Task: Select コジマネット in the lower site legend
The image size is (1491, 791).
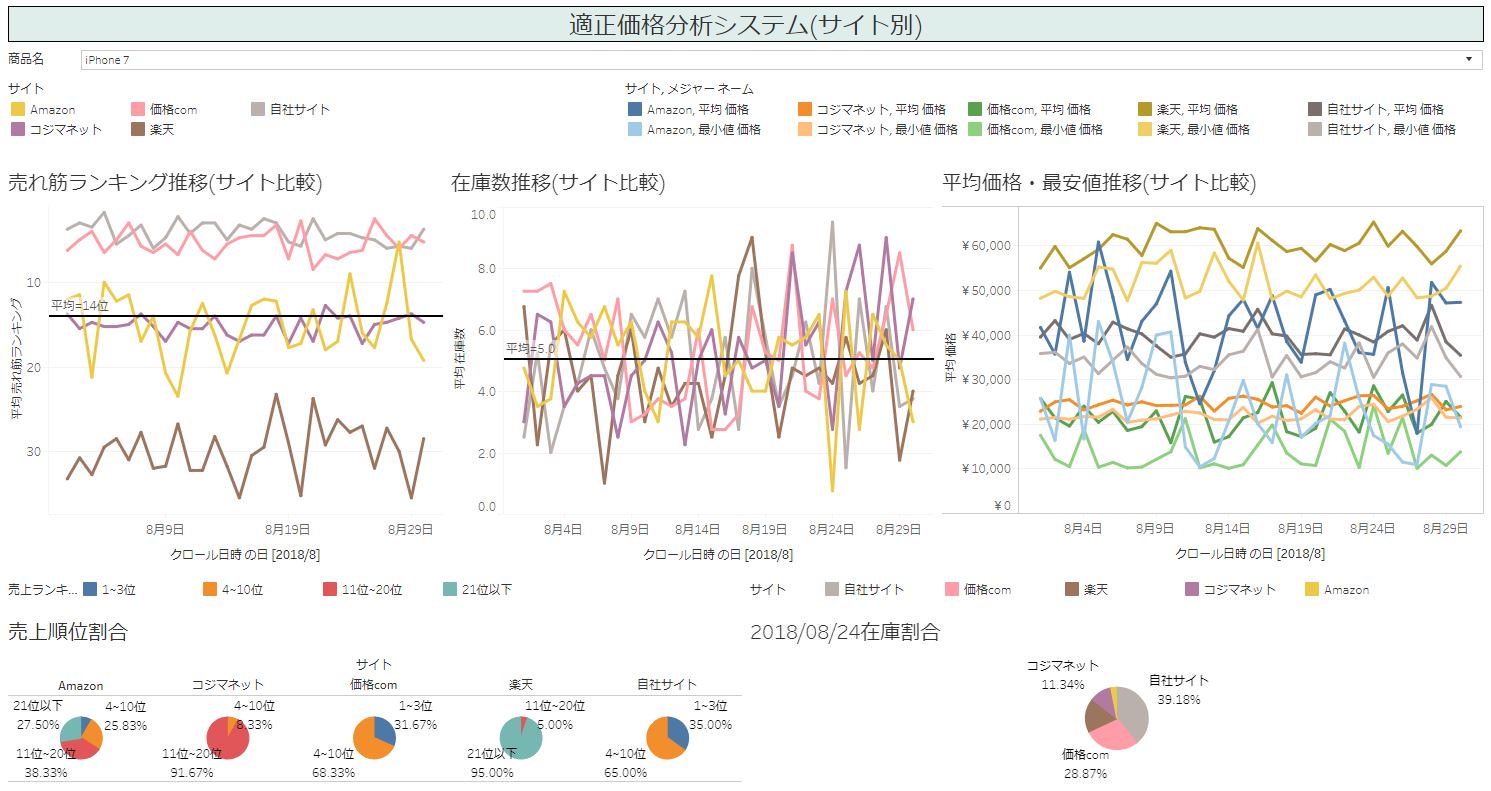Action: tap(1231, 589)
